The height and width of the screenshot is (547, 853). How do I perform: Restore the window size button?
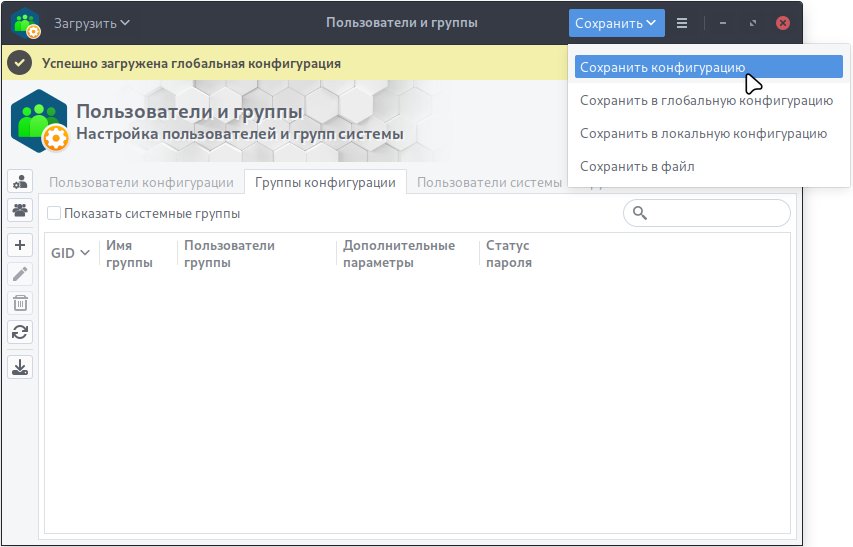753,23
